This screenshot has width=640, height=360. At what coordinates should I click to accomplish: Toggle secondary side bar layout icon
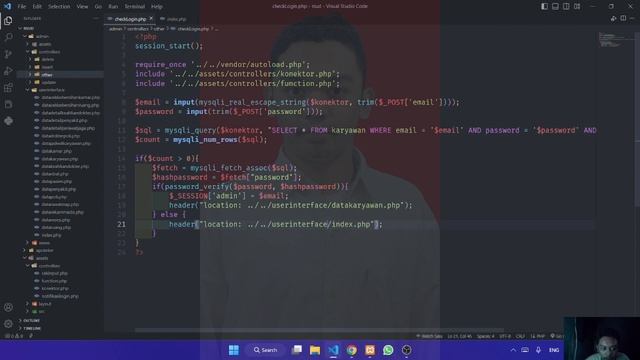pyautogui.click(x=566, y=6)
